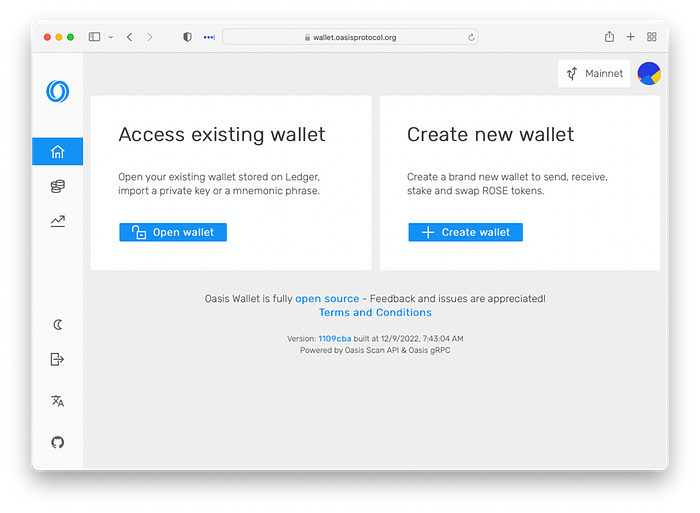
Task: Open the Home page from the sidebar
Action: pyautogui.click(x=58, y=151)
